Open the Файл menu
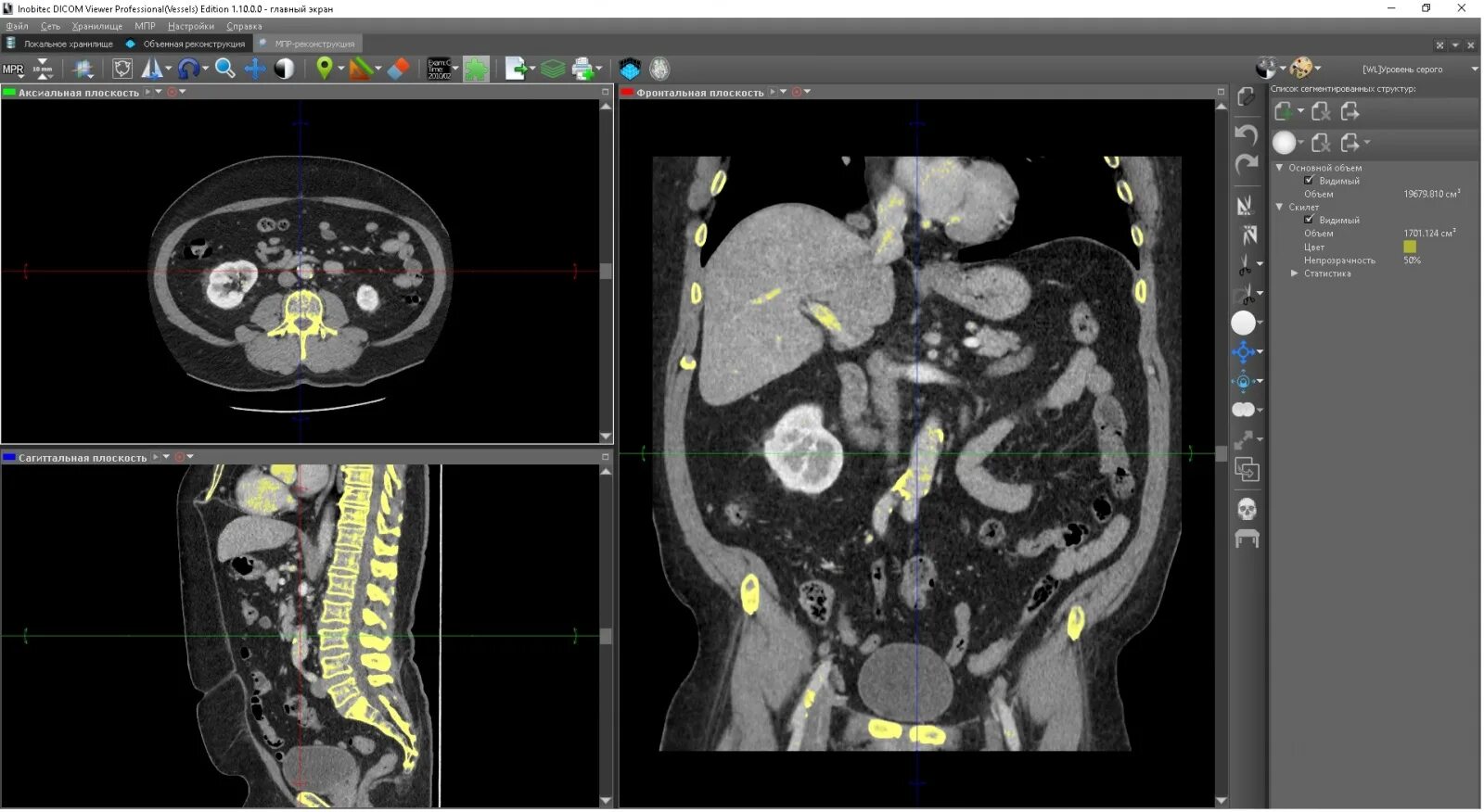1484x812 pixels. (17, 26)
